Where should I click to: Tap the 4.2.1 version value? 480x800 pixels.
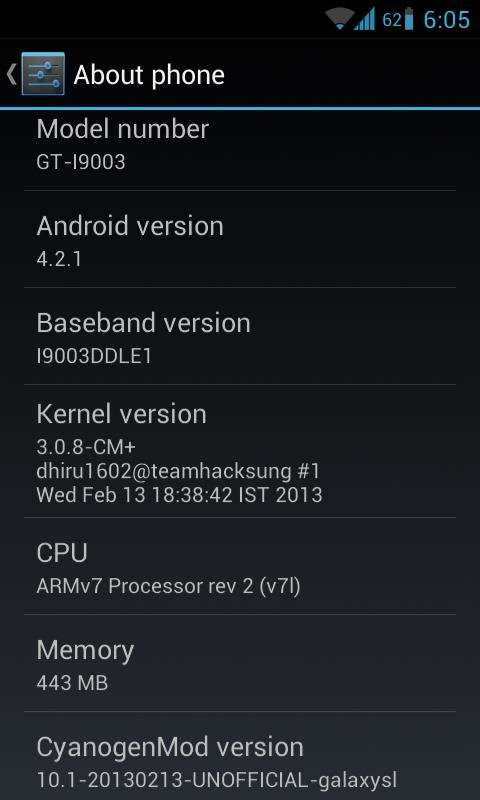point(59,259)
